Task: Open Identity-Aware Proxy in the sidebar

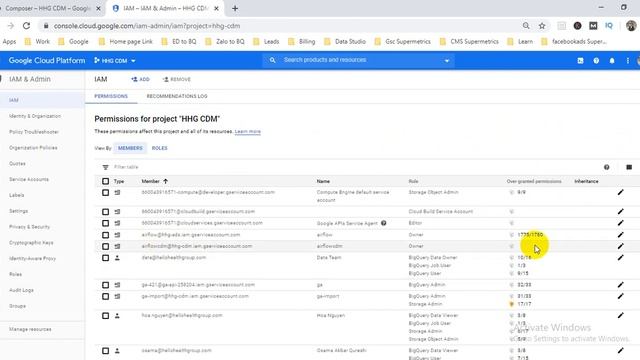Action: tap(32, 258)
